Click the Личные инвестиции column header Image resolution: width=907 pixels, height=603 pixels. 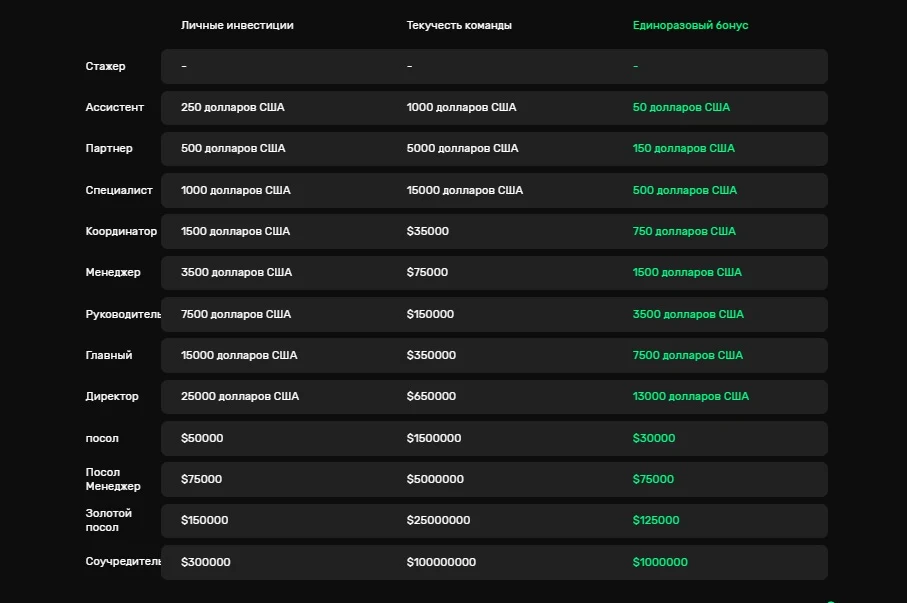[x=237, y=25]
